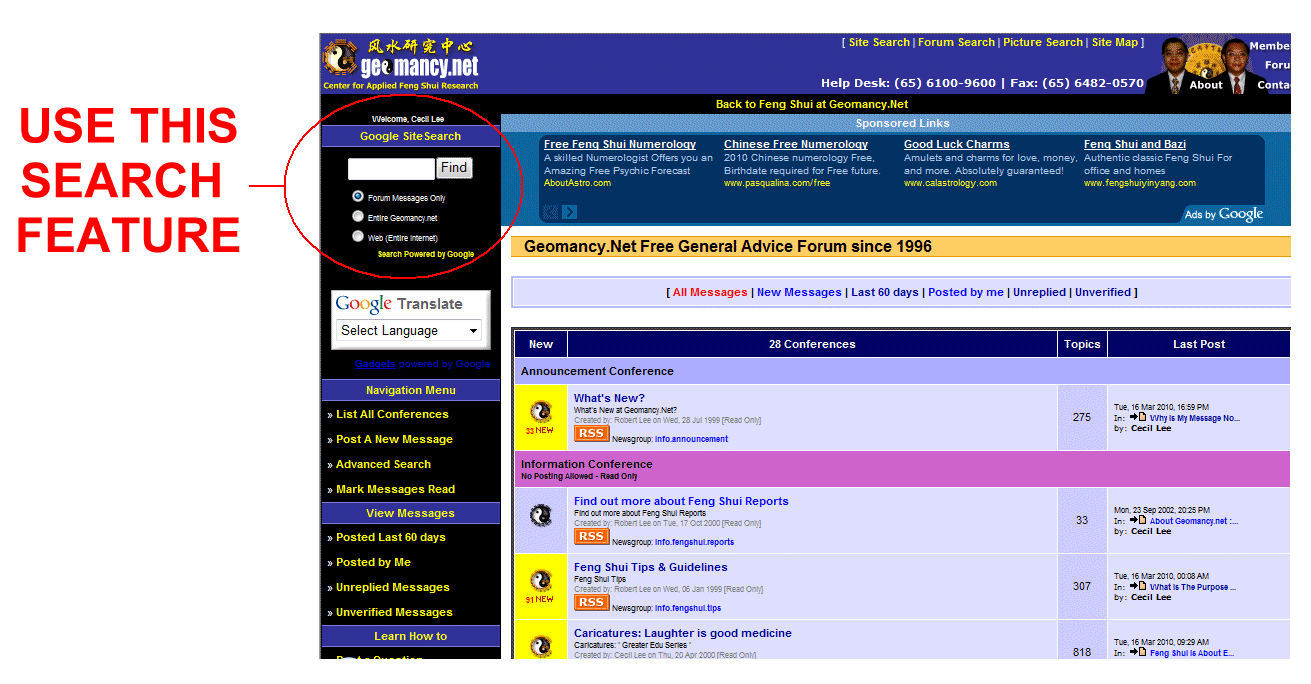Go to Unreplied Messages in View Messages
The width and height of the screenshot is (1311, 684).
(392, 587)
